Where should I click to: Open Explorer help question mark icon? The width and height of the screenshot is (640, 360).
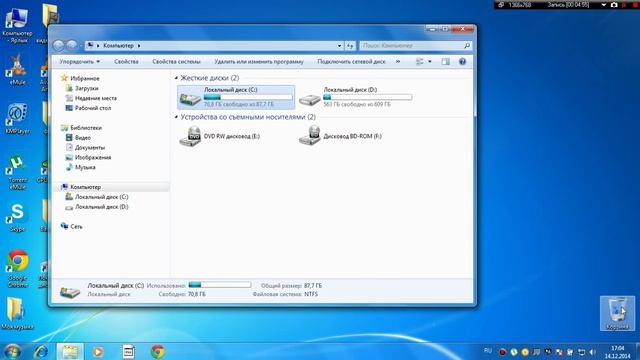(x=462, y=62)
